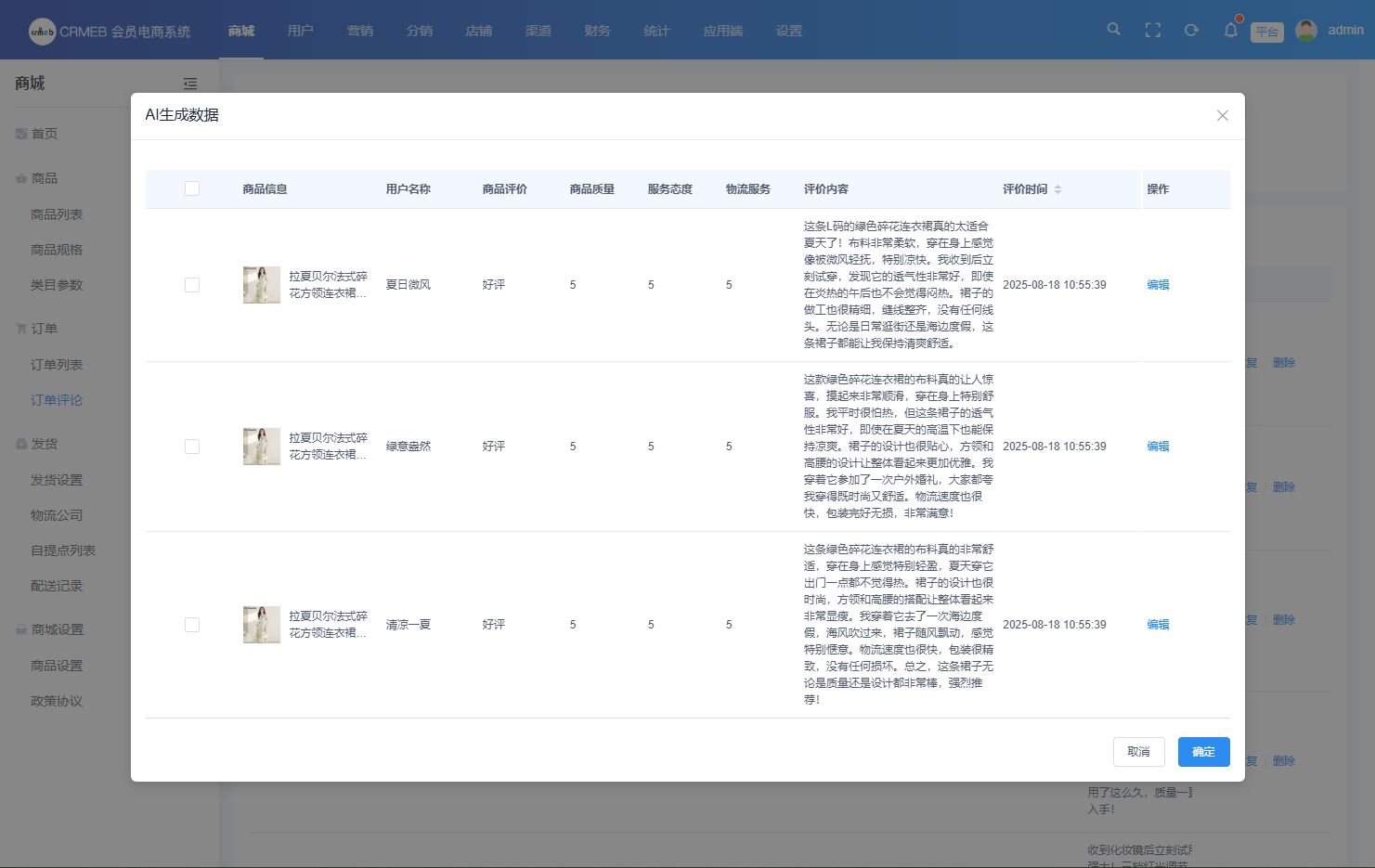This screenshot has height=868, width=1375.
Task: Sort by 评价时间 column arrows
Action: pos(1057,189)
